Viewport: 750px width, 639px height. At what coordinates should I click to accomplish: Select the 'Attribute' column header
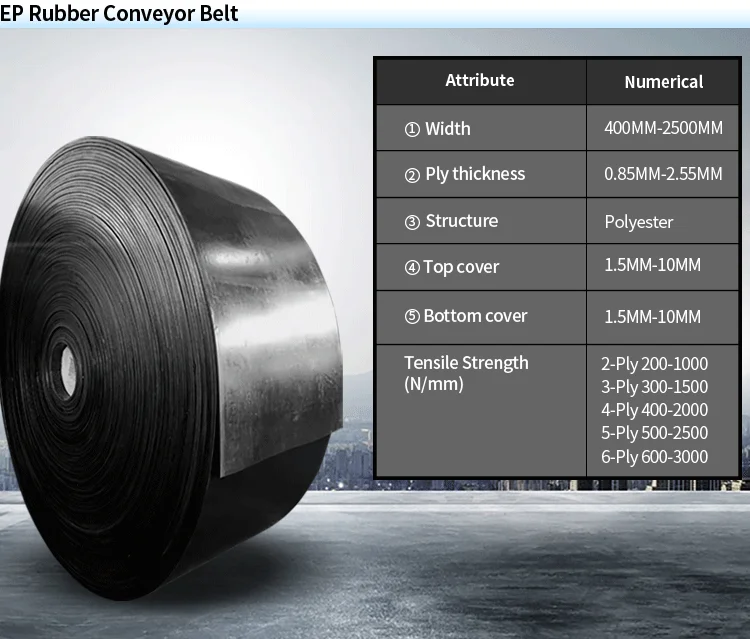[480, 80]
